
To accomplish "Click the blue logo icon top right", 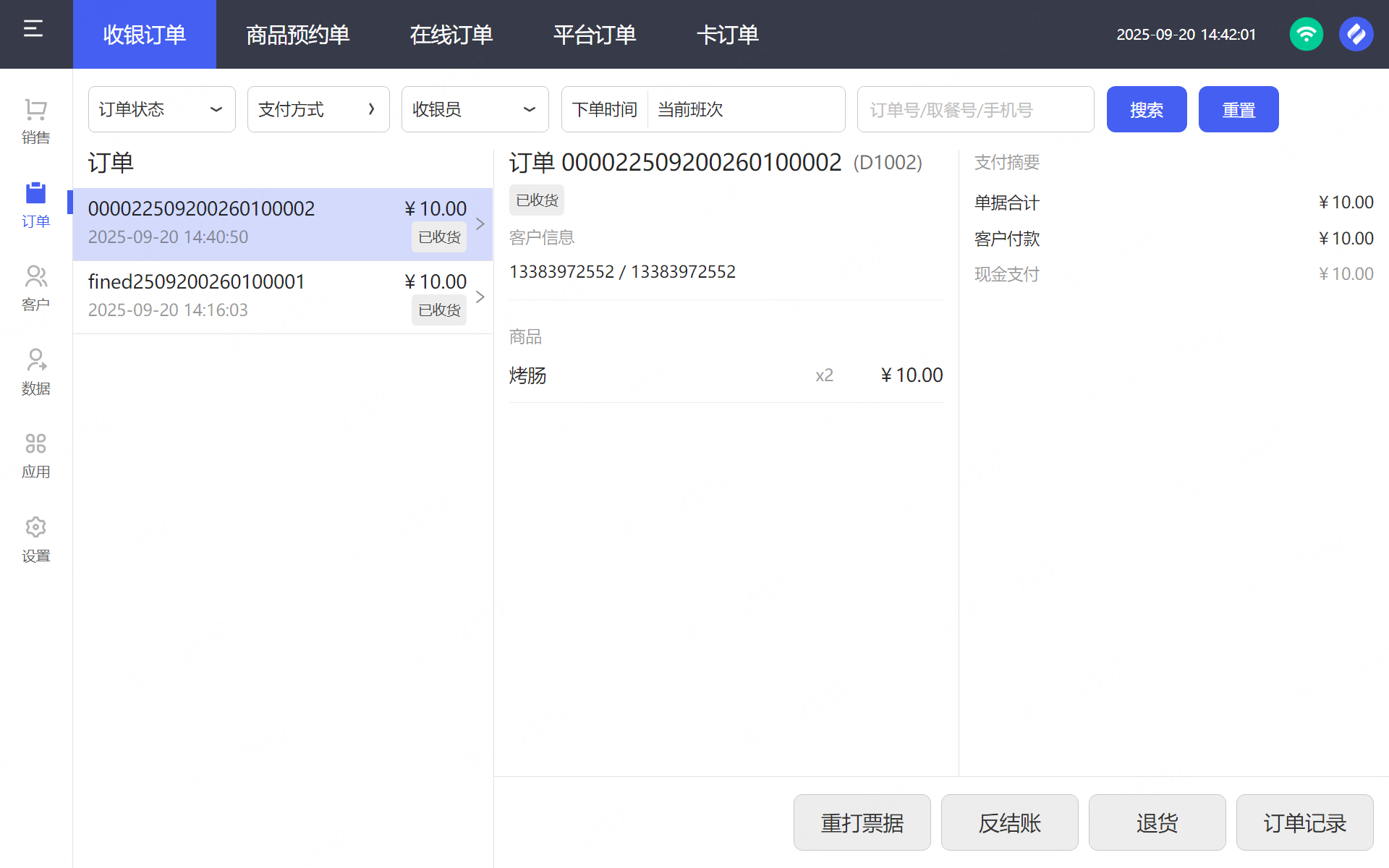I will pyautogui.click(x=1356, y=34).
